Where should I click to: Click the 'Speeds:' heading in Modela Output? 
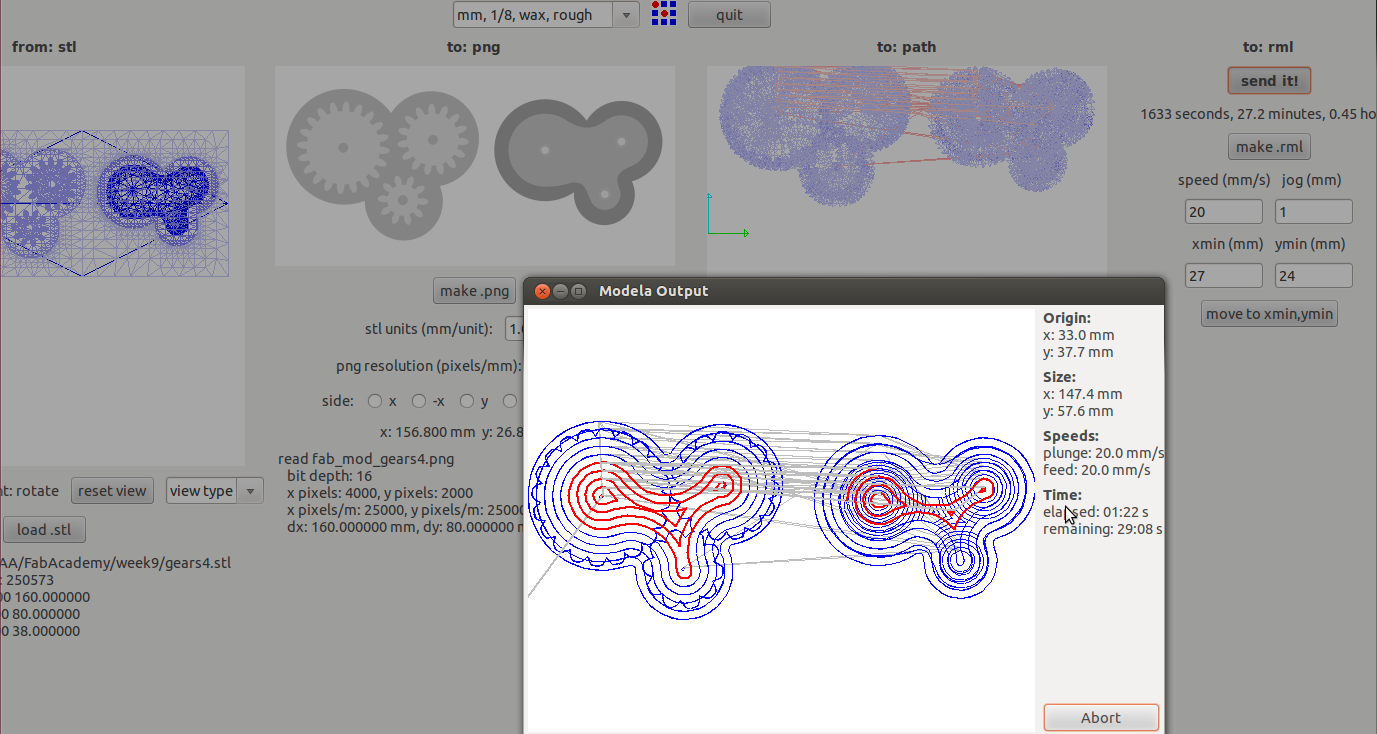tap(1071, 436)
